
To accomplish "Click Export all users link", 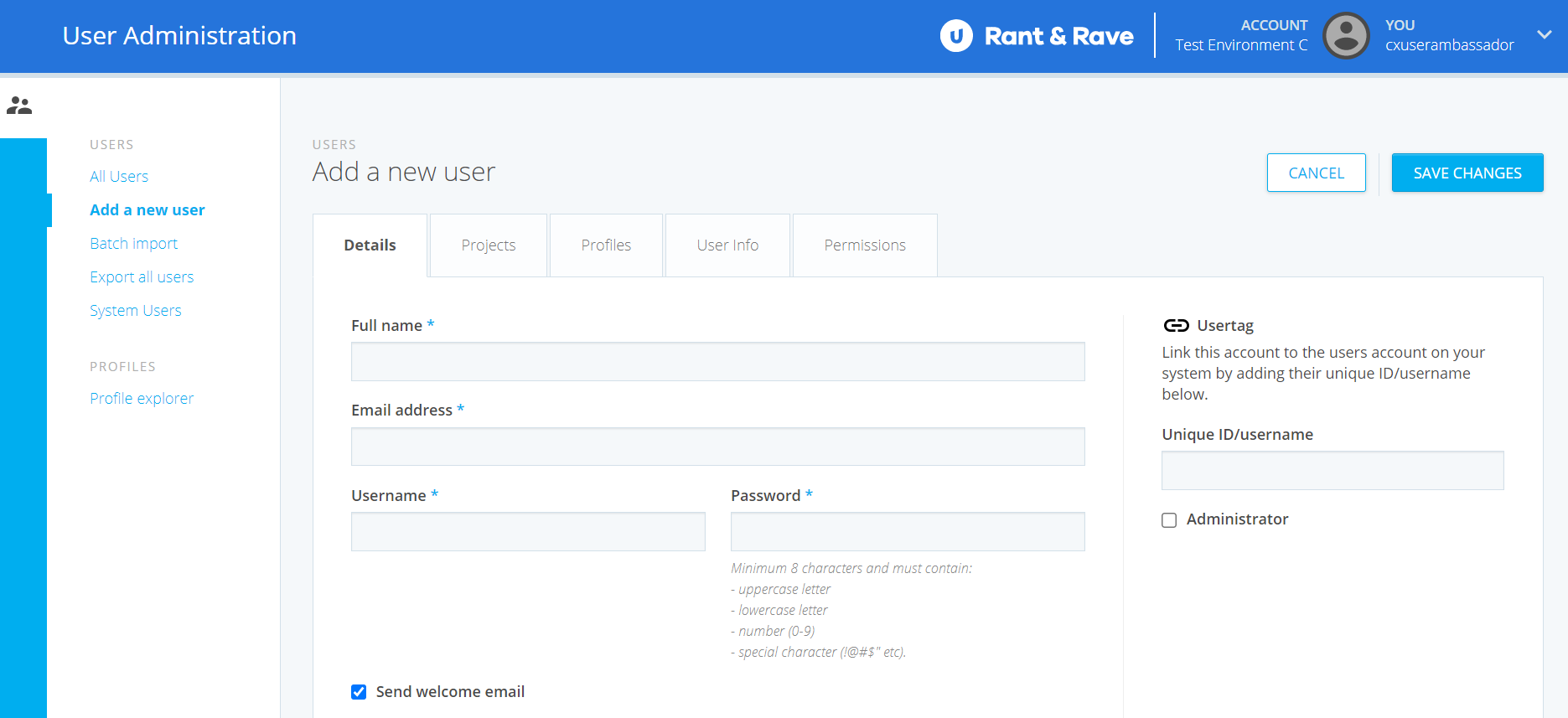I will tap(142, 277).
